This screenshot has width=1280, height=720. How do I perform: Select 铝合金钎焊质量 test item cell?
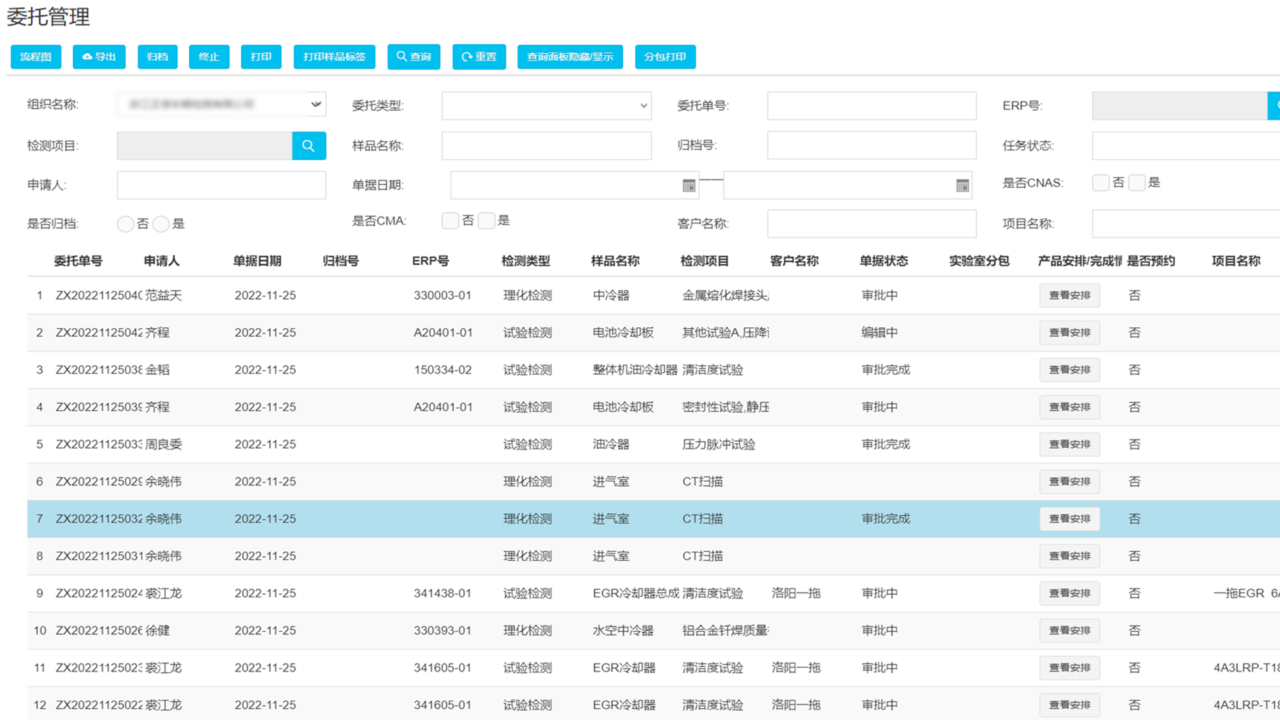726,631
